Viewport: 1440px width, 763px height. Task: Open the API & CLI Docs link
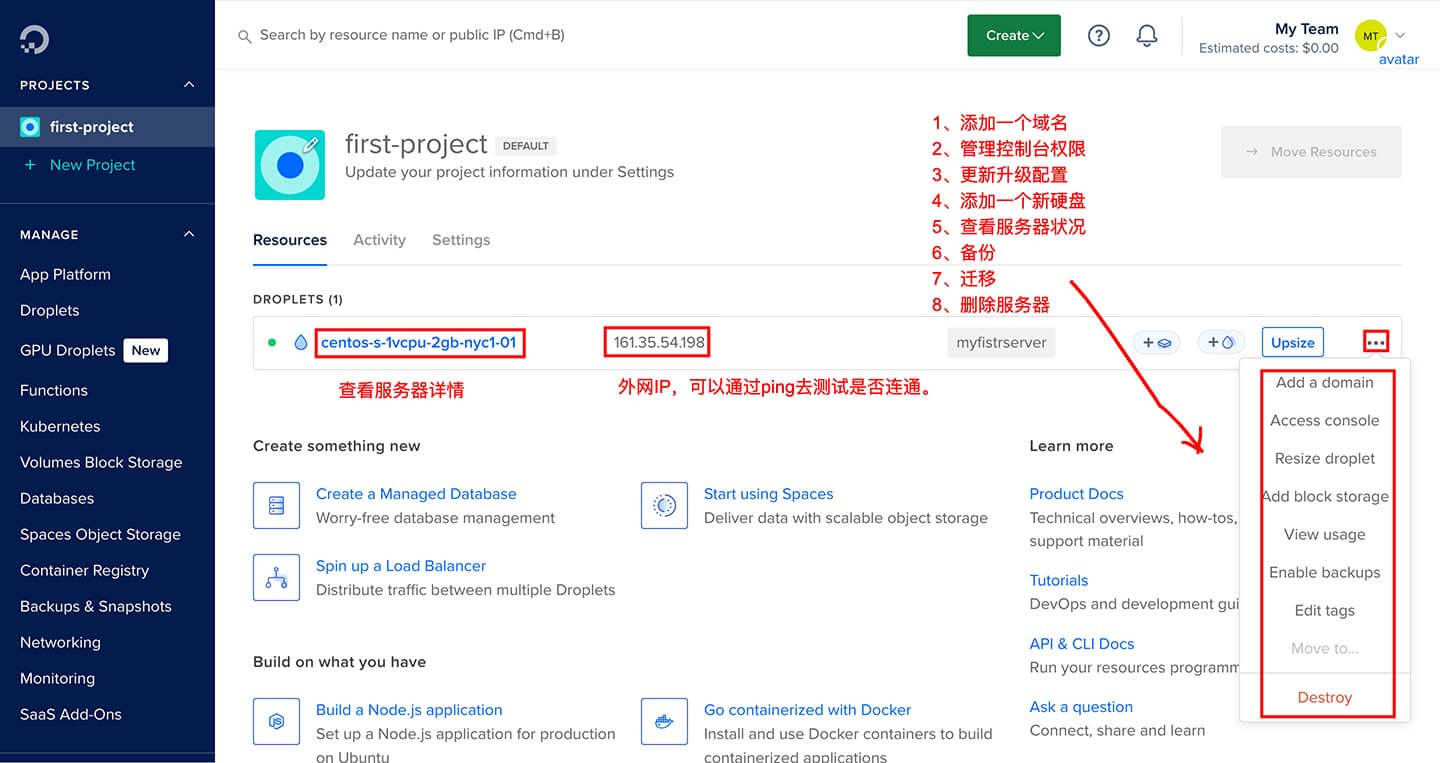[x=1082, y=644]
